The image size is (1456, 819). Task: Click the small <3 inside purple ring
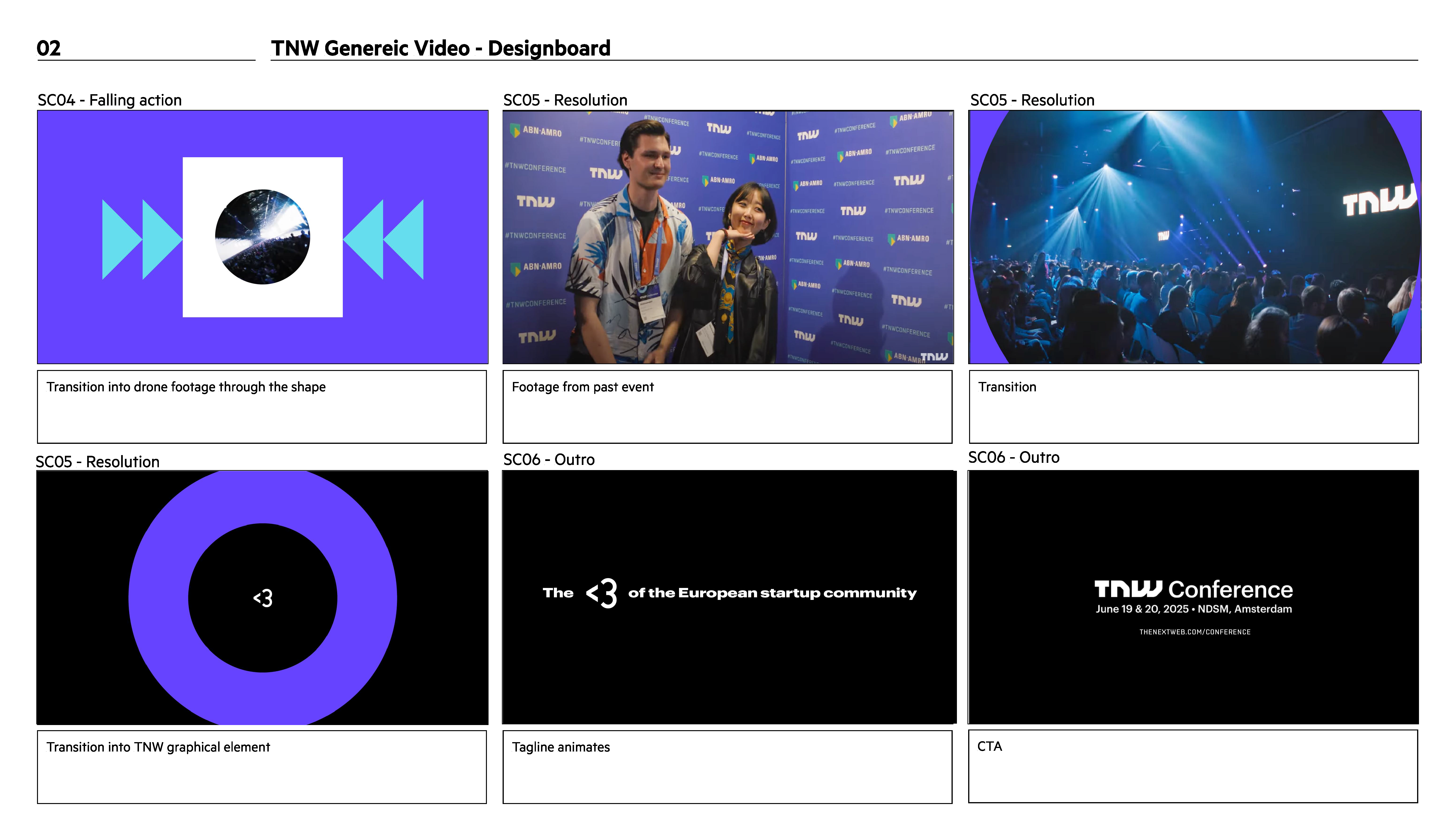(x=263, y=598)
